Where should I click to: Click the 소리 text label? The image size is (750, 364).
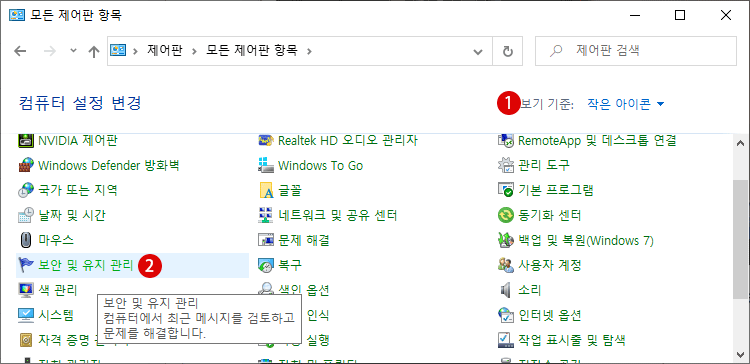click(529, 290)
